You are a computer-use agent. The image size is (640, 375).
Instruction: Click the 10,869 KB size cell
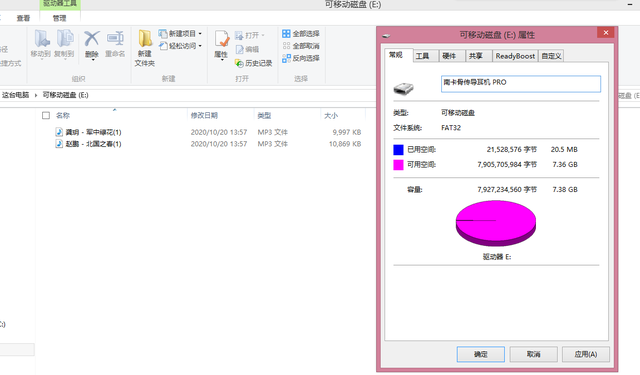345,144
